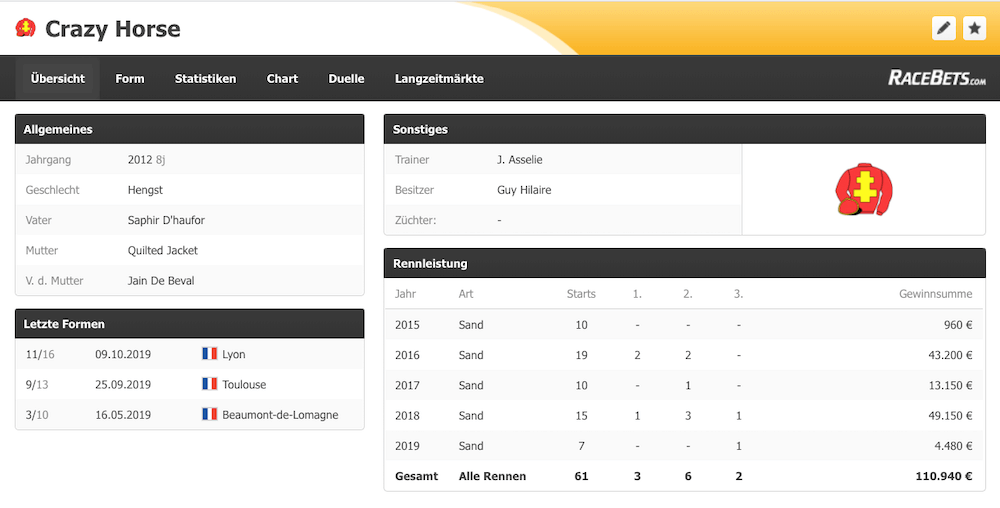The image size is (1000, 508).
Task: Click the French flag next to Beaumont-de-Lomagne
Action: coord(209,414)
